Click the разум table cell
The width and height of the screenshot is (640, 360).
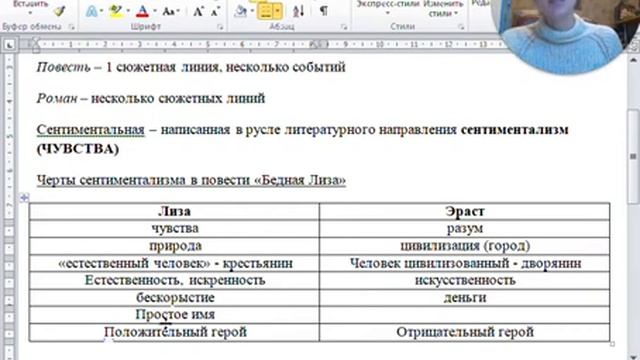pos(465,229)
